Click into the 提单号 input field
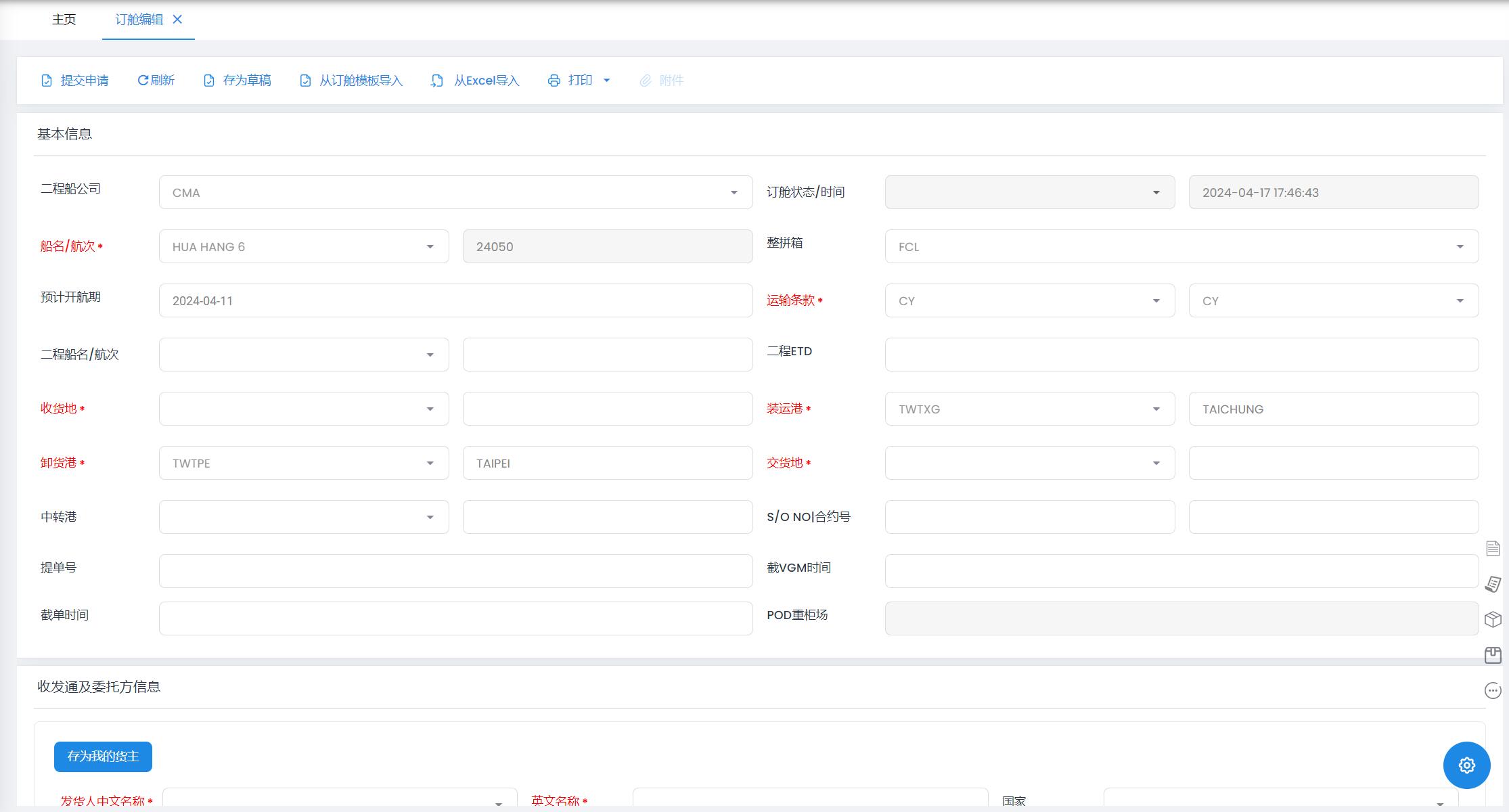1509x812 pixels. tap(455, 571)
